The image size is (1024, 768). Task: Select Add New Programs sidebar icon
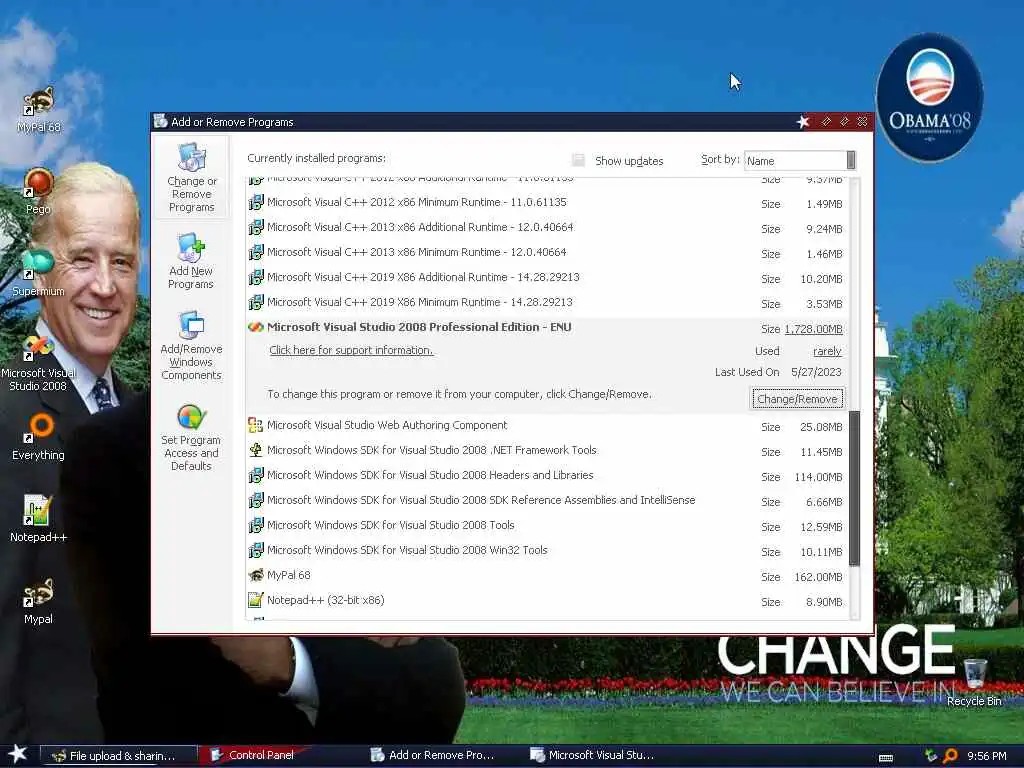[191, 261]
